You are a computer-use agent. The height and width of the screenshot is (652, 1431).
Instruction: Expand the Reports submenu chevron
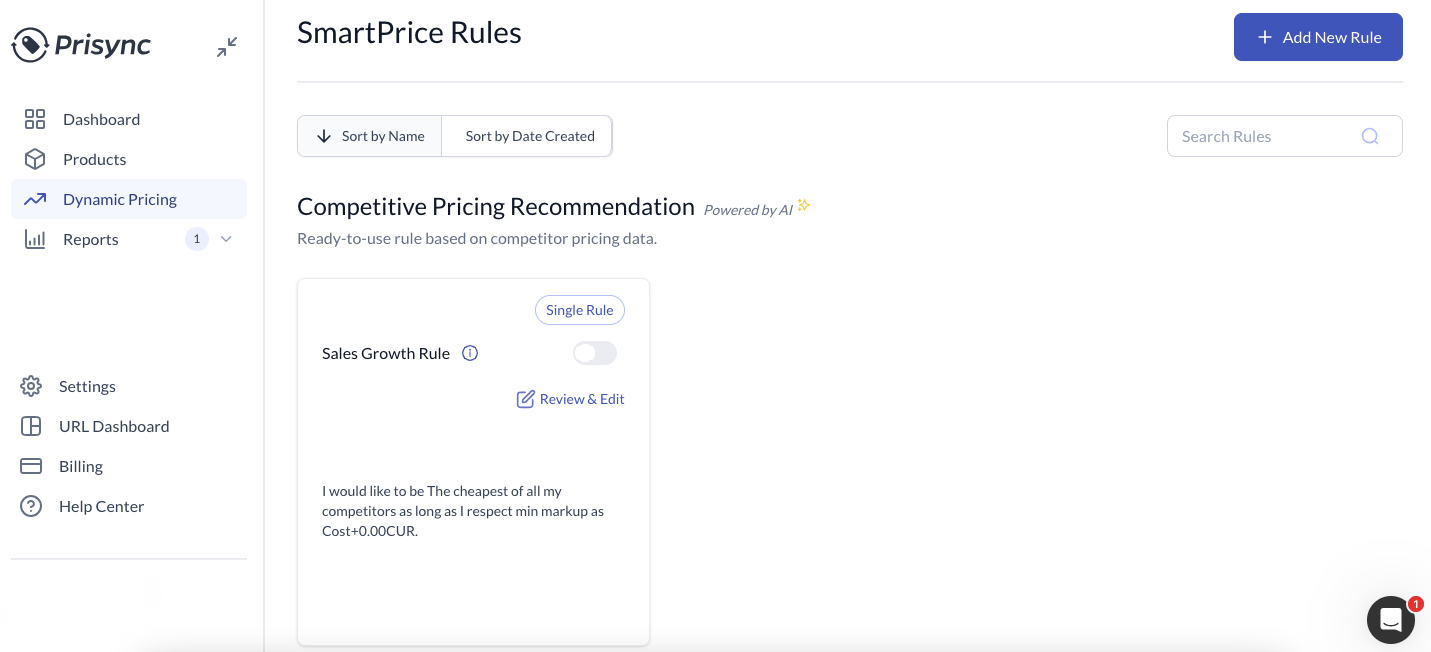point(226,239)
